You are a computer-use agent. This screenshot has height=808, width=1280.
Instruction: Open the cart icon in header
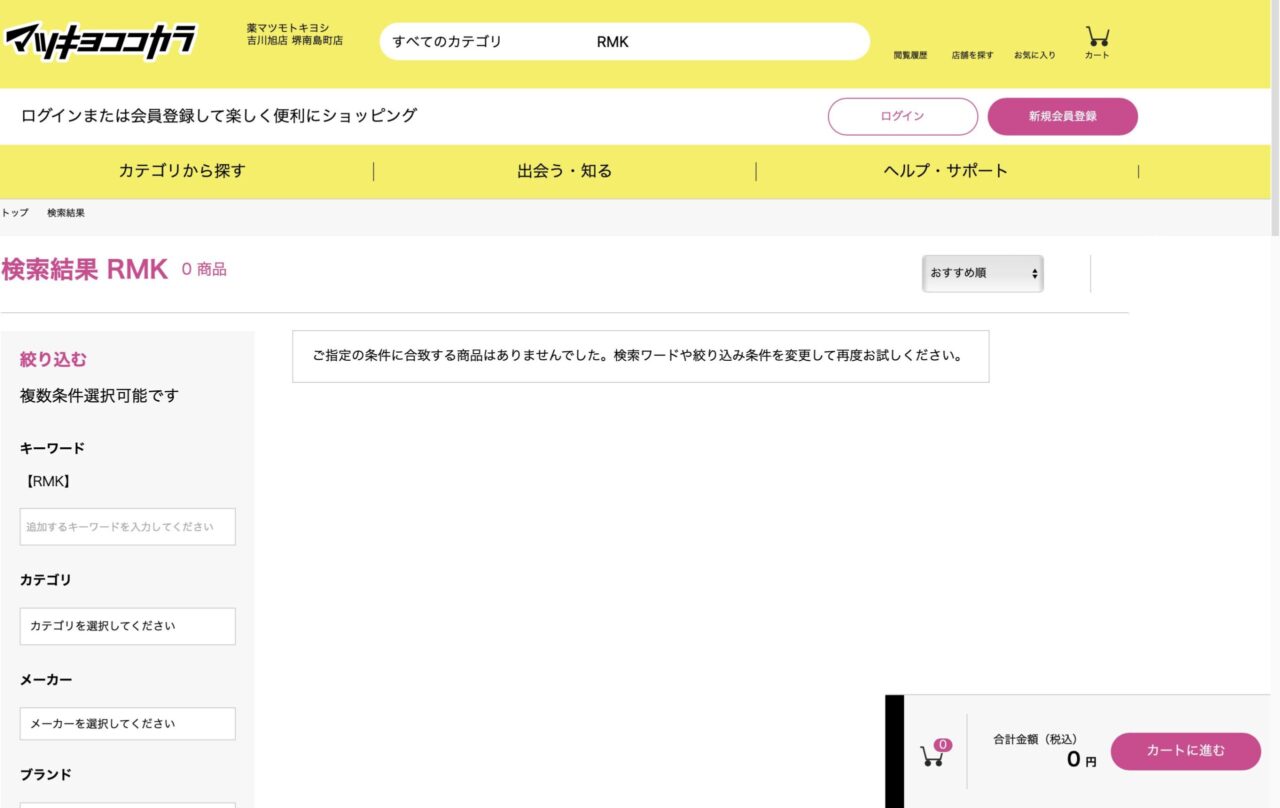pyautogui.click(x=1097, y=41)
